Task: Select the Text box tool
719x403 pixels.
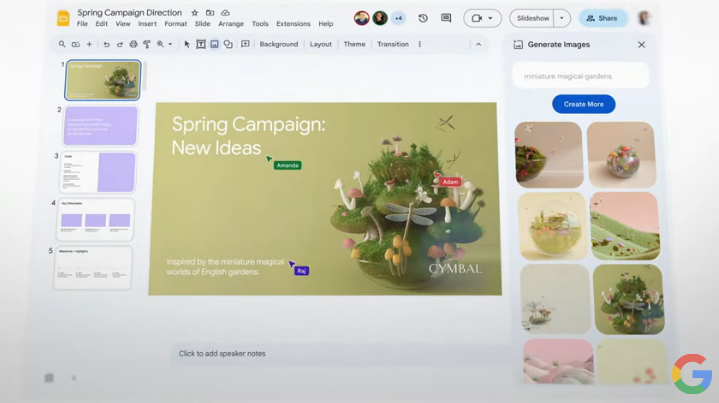Action: click(201, 44)
